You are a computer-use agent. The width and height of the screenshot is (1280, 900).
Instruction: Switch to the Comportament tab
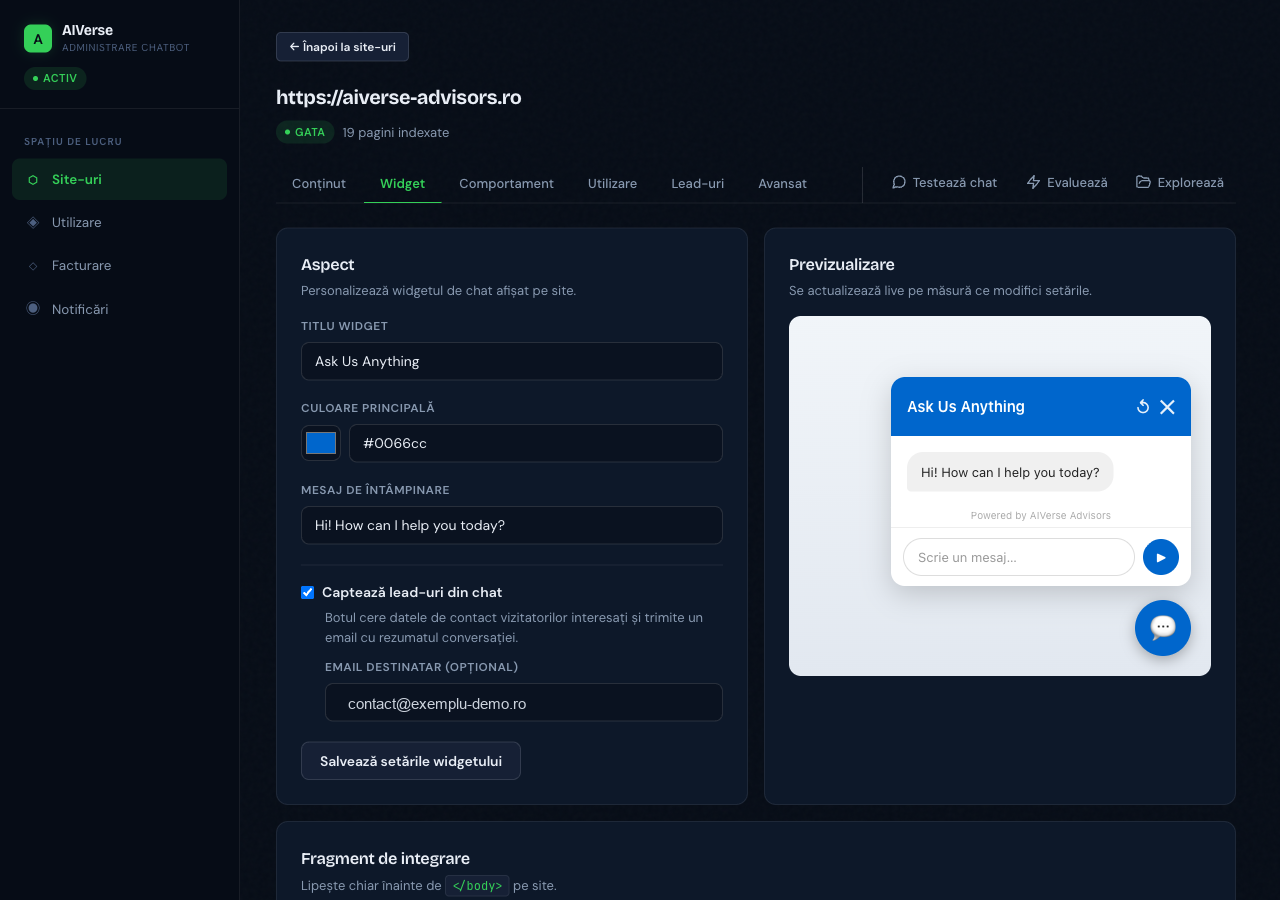point(506,183)
